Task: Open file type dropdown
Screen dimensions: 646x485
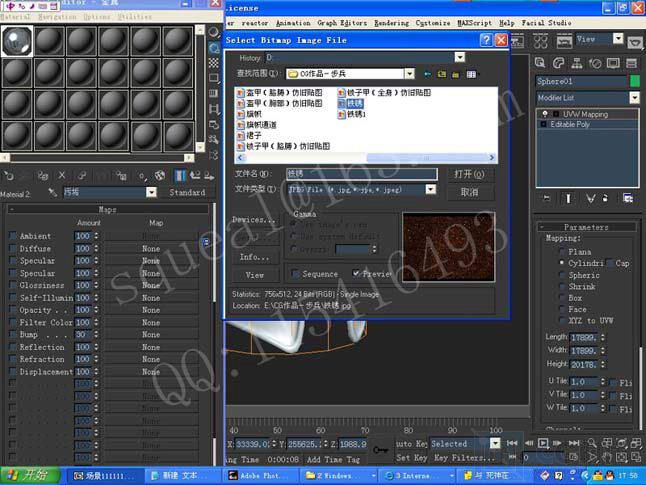Action: tap(431, 189)
